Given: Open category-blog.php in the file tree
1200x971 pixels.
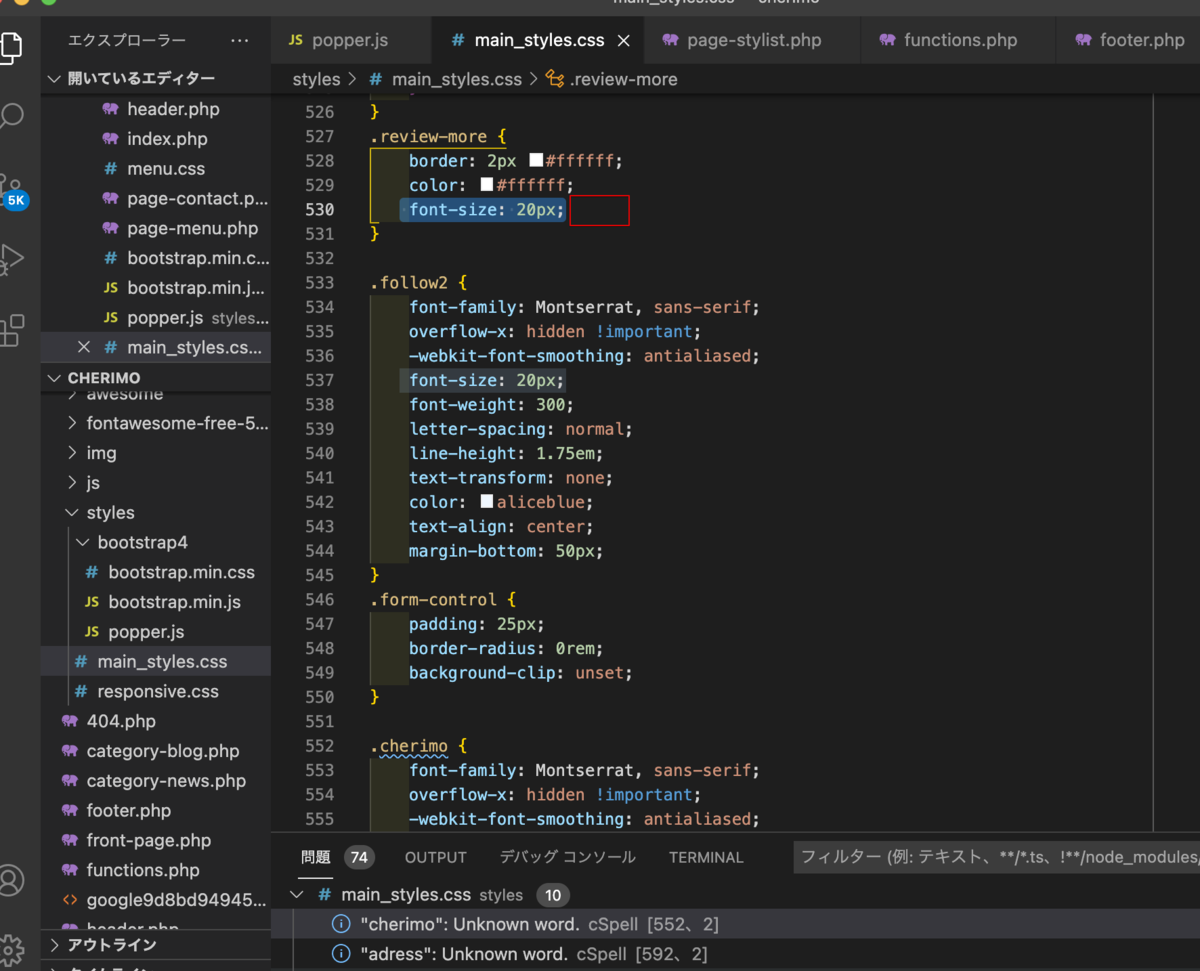Looking at the screenshot, I should (163, 752).
